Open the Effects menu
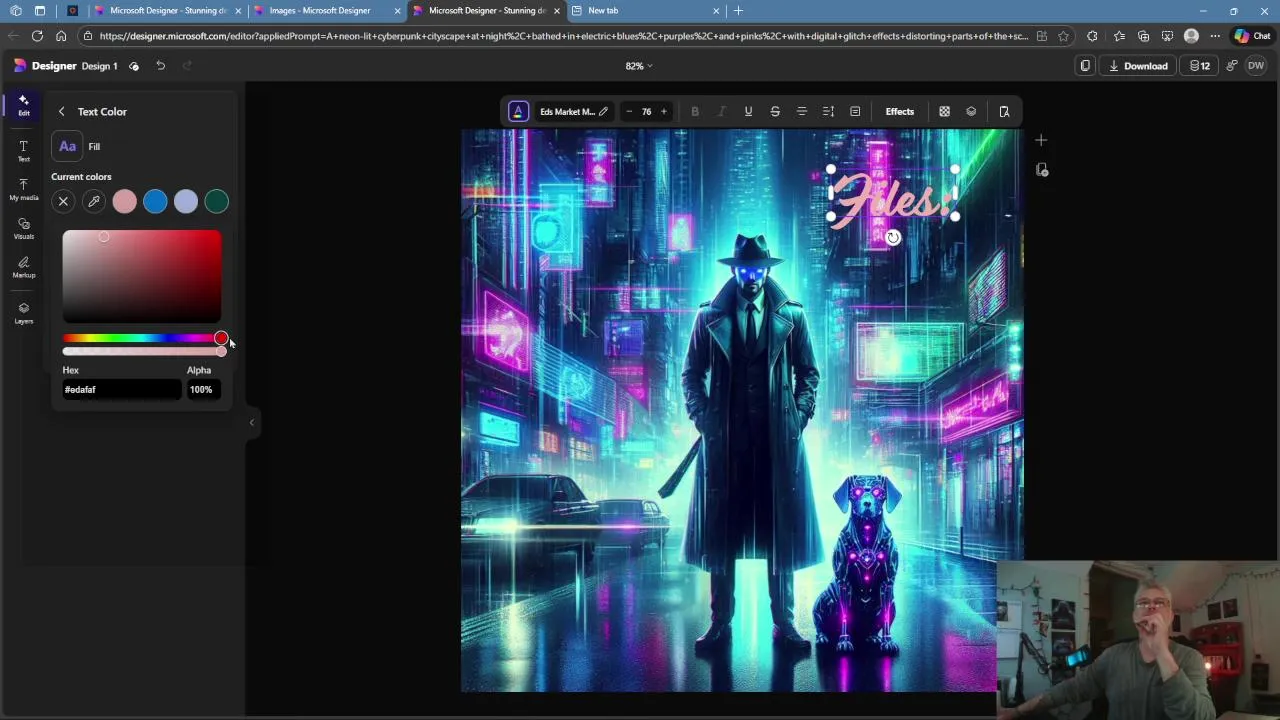The image size is (1280, 720). (899, 112)
